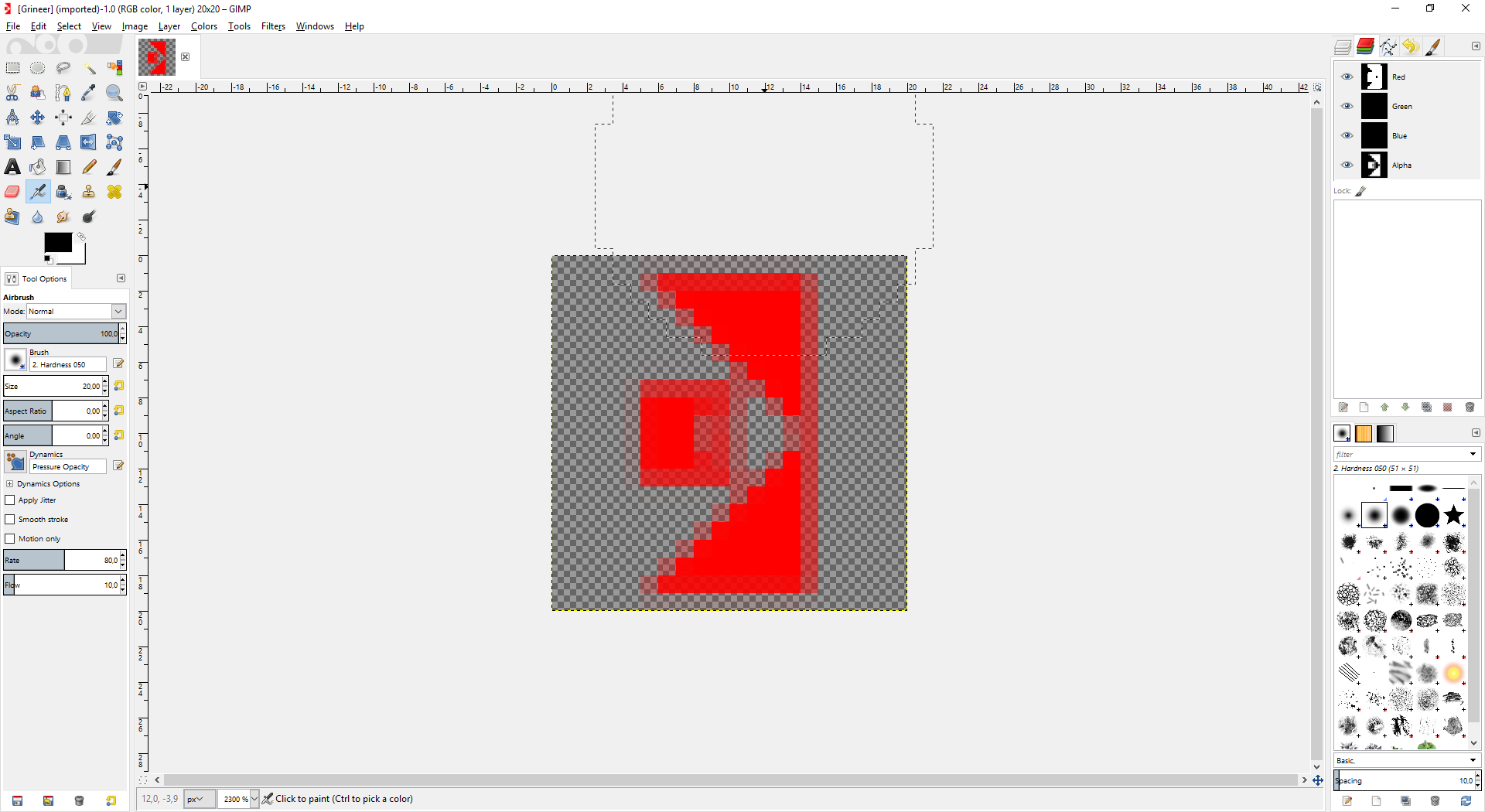Select the Smudge finger tool

pos(63,217)
